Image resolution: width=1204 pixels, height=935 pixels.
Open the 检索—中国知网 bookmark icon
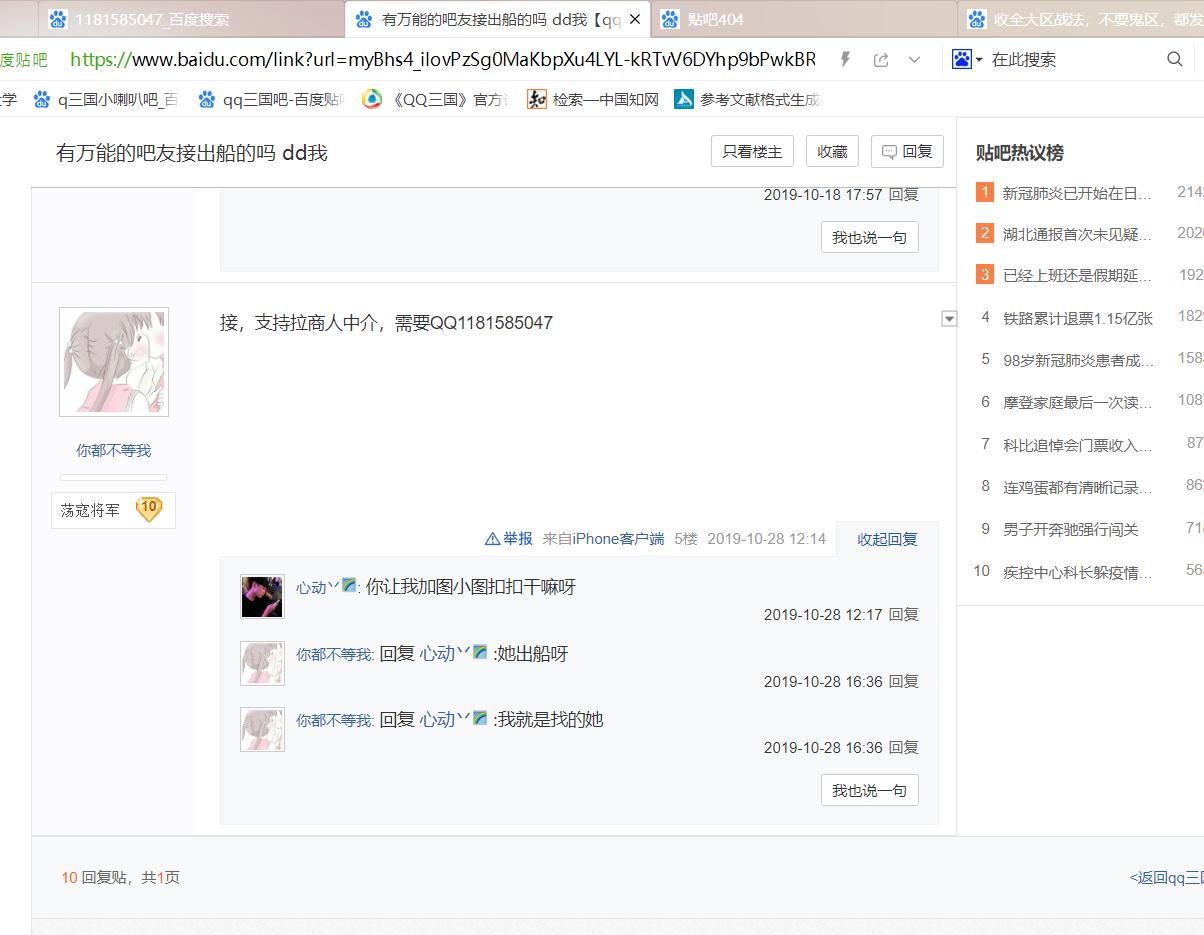click(x=536, y=99)
